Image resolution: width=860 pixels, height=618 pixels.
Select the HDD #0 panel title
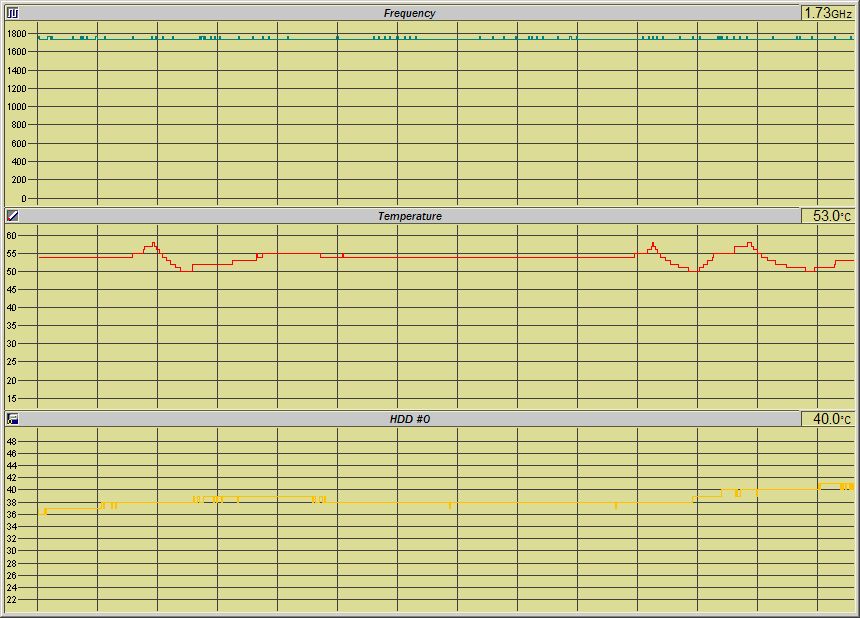[x=409, y=419]
